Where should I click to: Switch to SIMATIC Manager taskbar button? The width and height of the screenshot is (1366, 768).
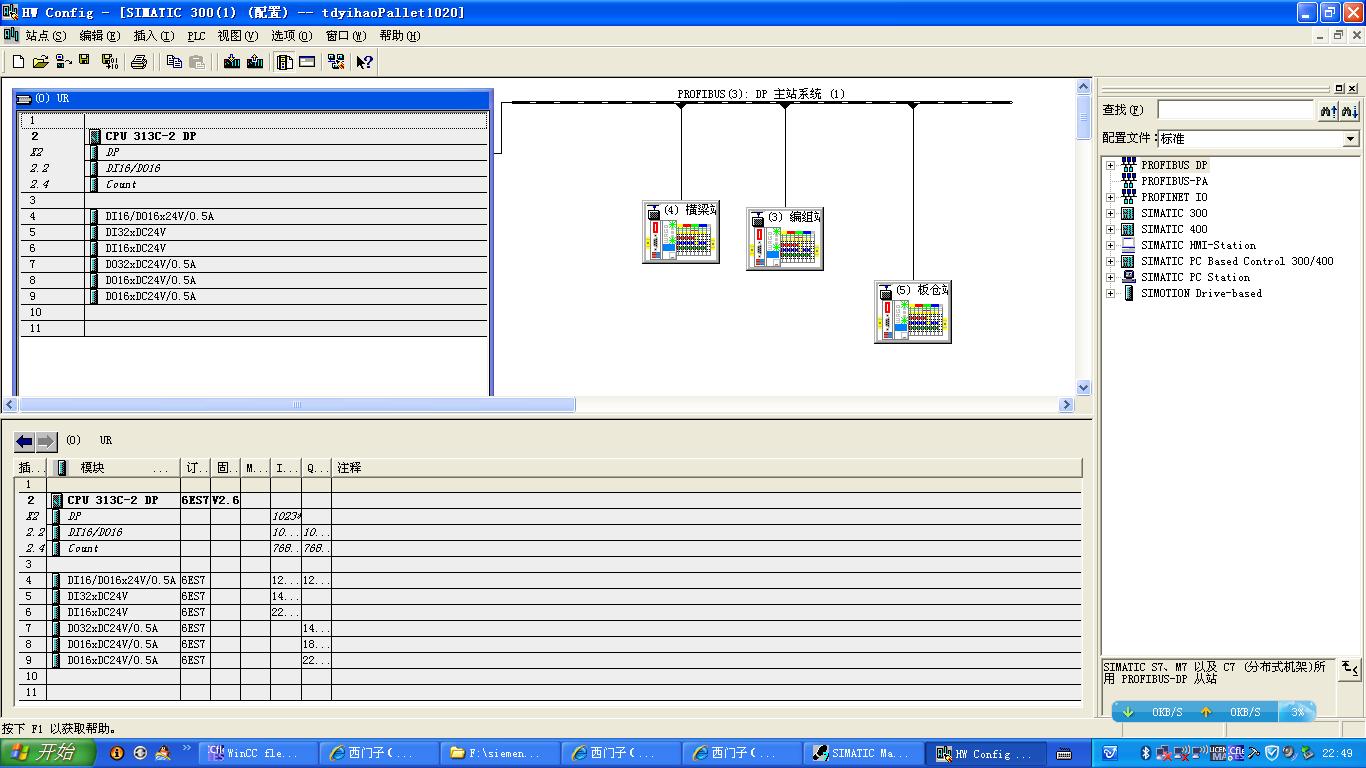(865, 754)
